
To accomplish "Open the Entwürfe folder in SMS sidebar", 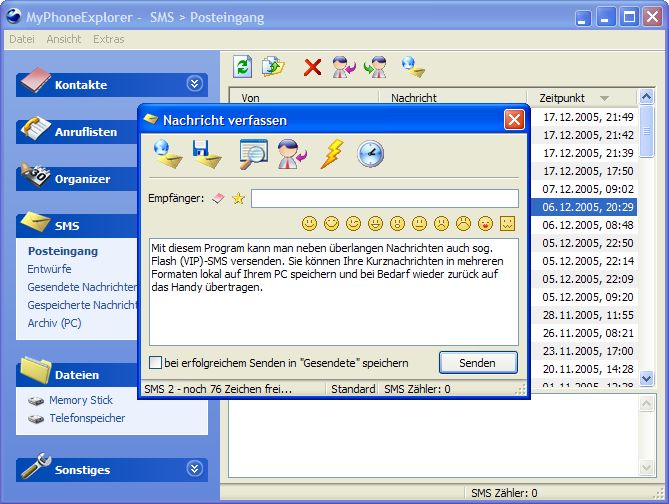I will pos(50,269).
